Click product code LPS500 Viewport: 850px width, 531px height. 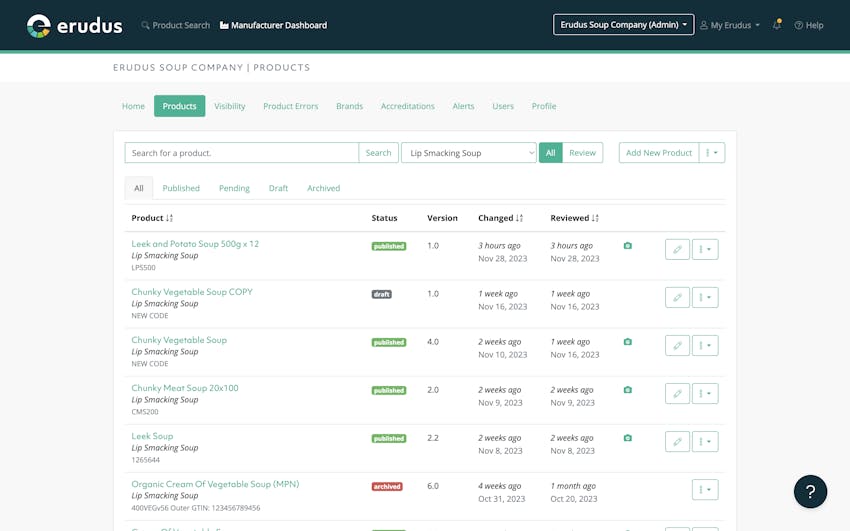[144, 268]
